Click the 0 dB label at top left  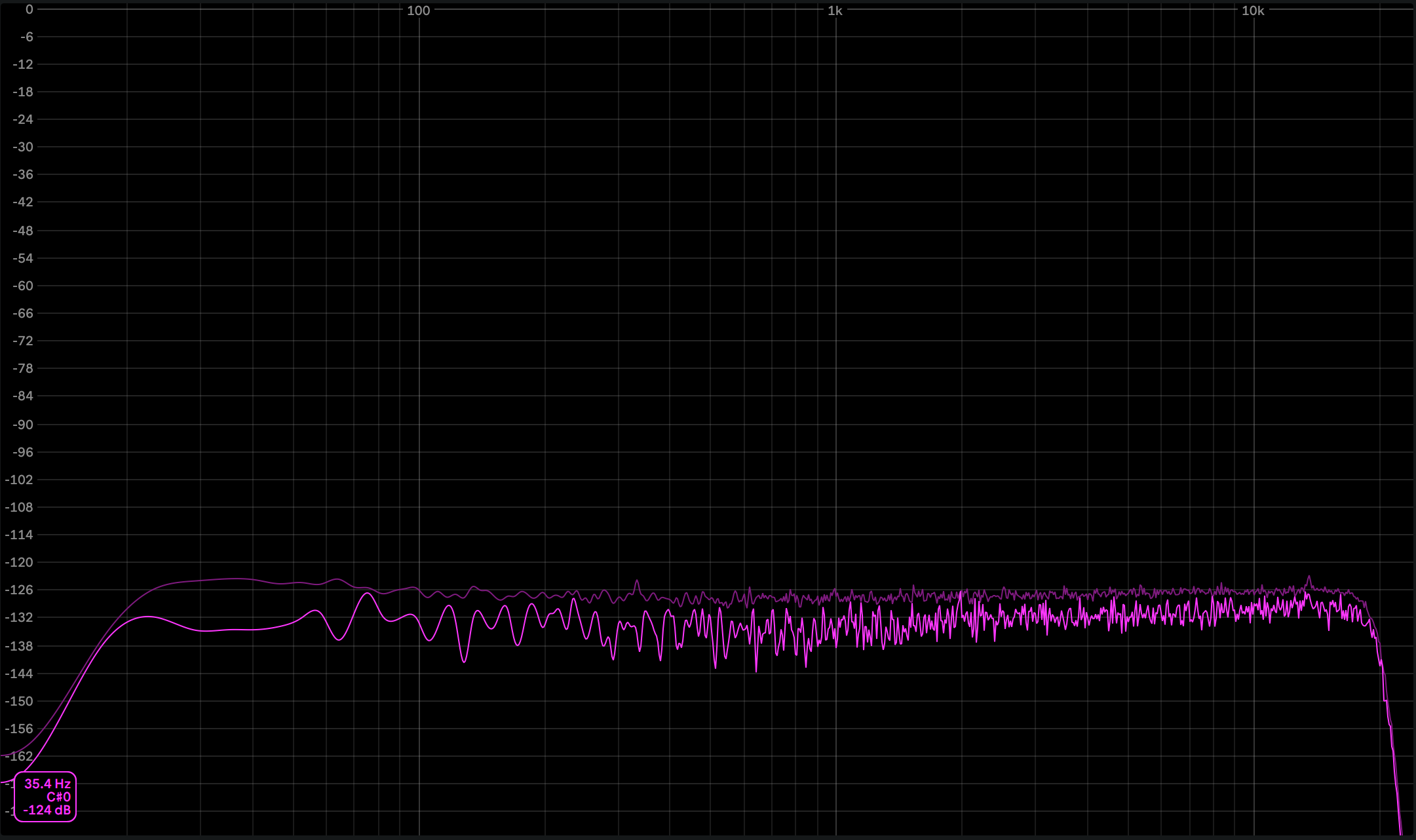point(29,10)
